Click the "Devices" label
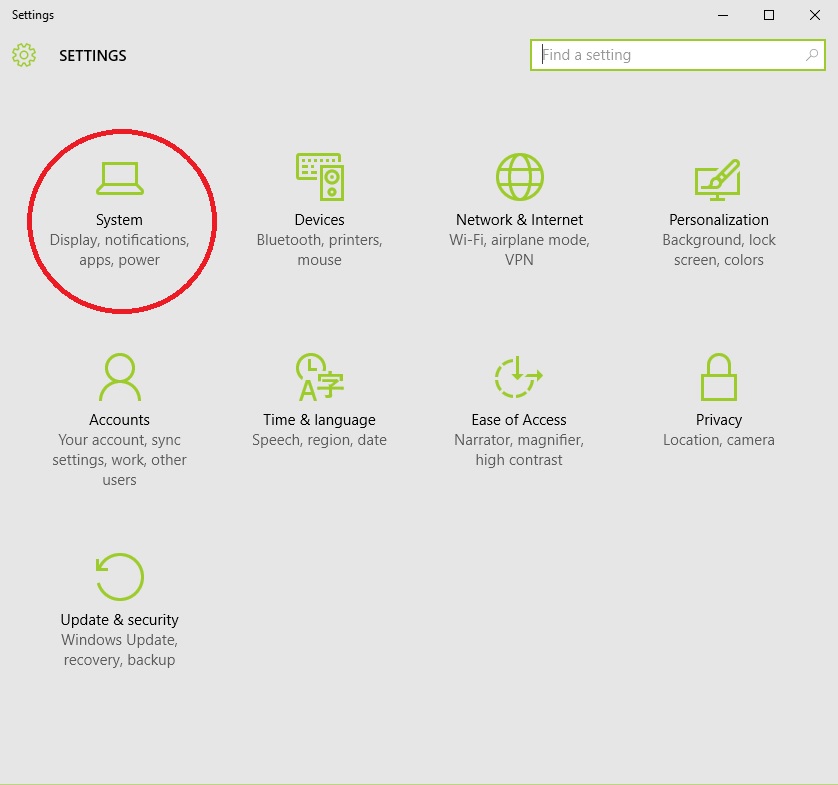The width and height of the screenshot is (838, 785). pos(320,220)
